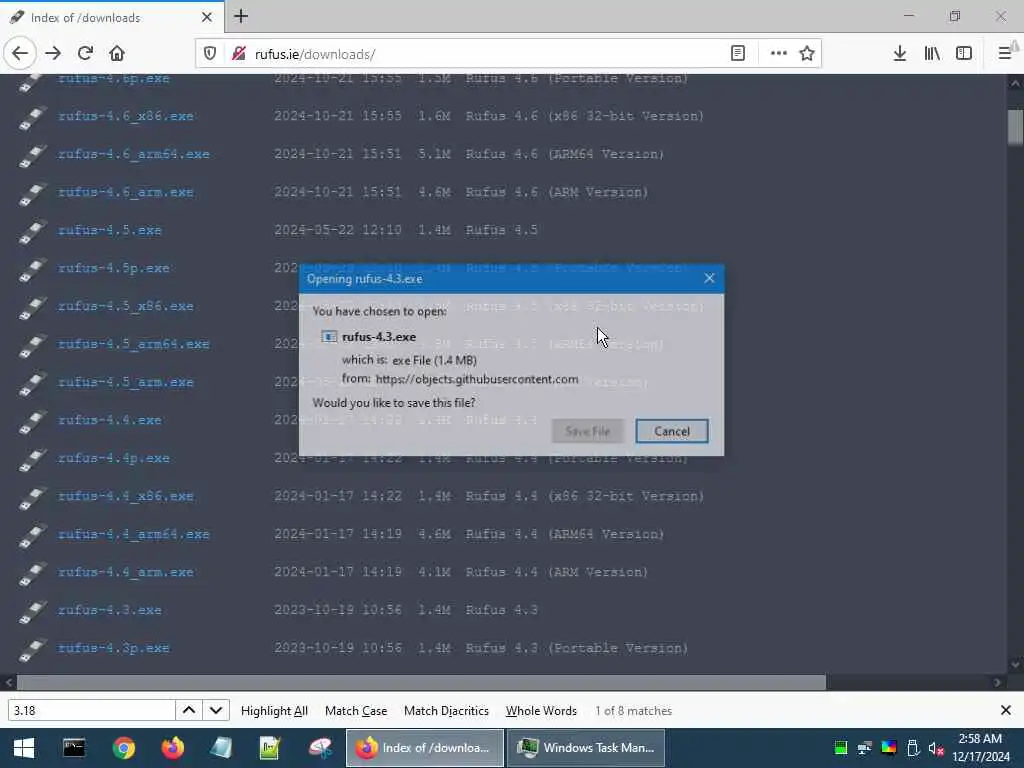Download rufus-4.4_arm.exe link
This screenshot has height=768, width=1024.
pyautogui.click(x=125, y=572)
